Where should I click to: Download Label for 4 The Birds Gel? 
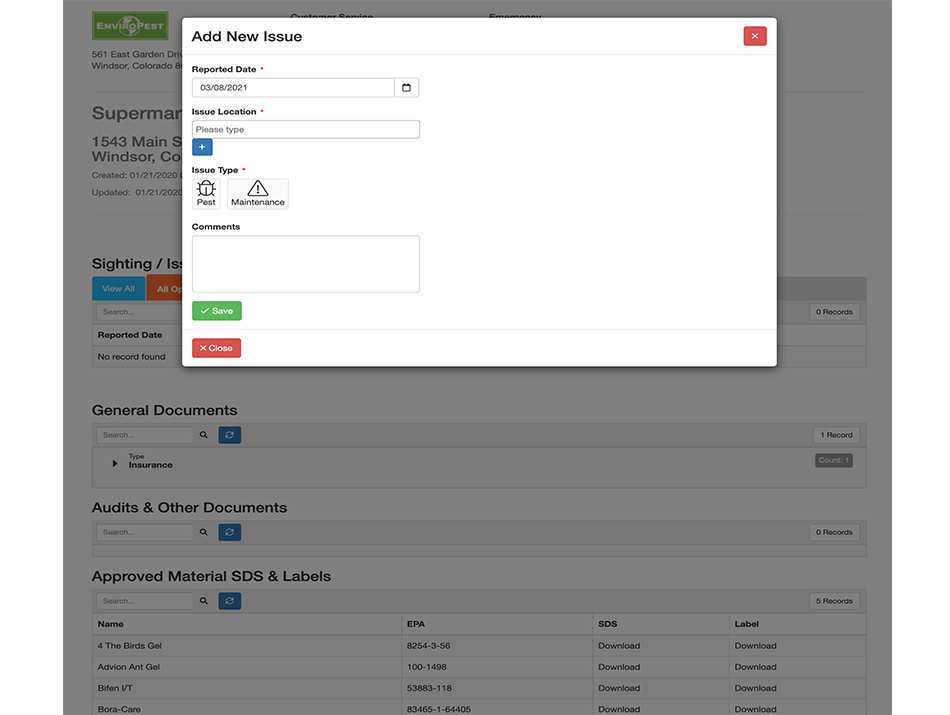(x=756, y=645)
